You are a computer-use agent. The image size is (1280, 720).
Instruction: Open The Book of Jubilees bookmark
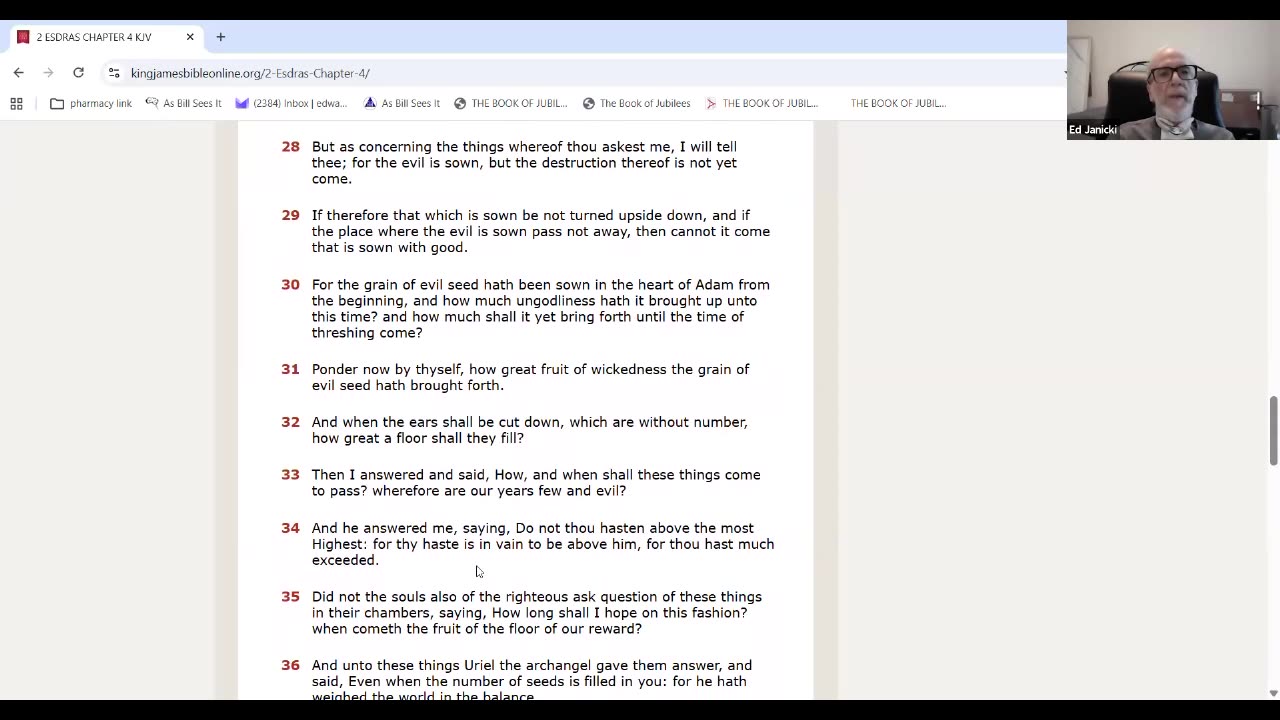tap(636, 103)
